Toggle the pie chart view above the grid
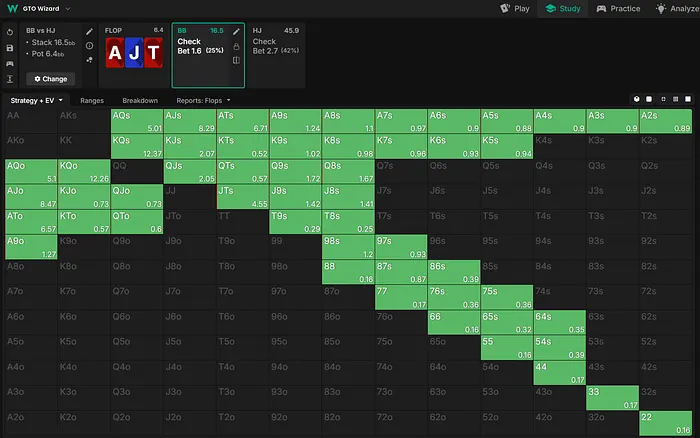 (636, 100)
